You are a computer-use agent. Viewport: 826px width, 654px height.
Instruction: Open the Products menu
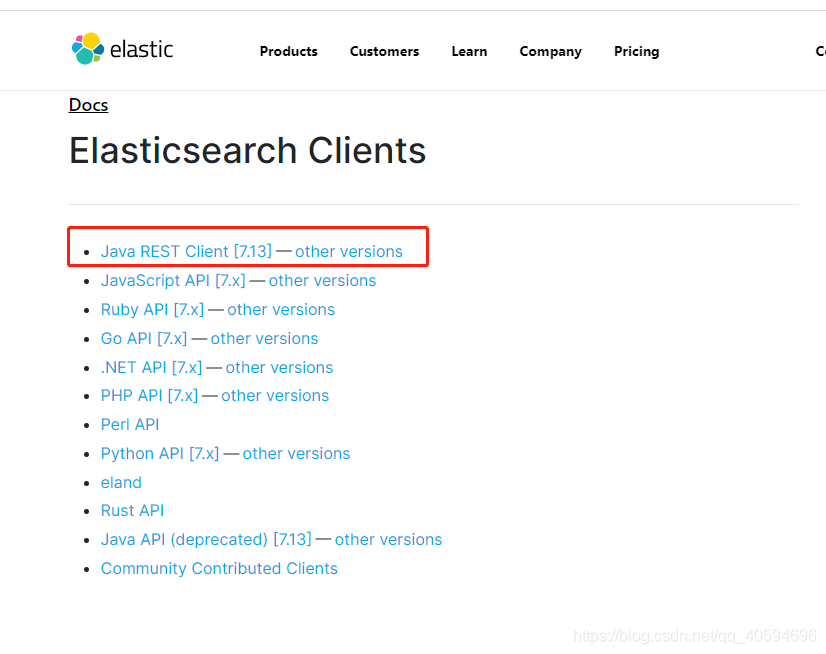click(289, 51)
